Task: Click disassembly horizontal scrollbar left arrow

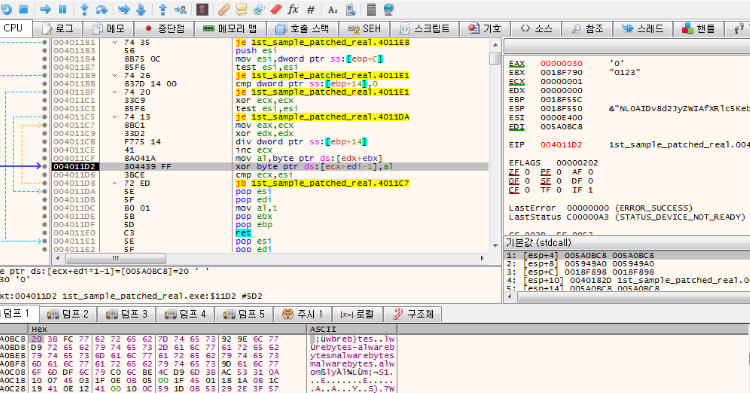Action: (x=58, y=258)
